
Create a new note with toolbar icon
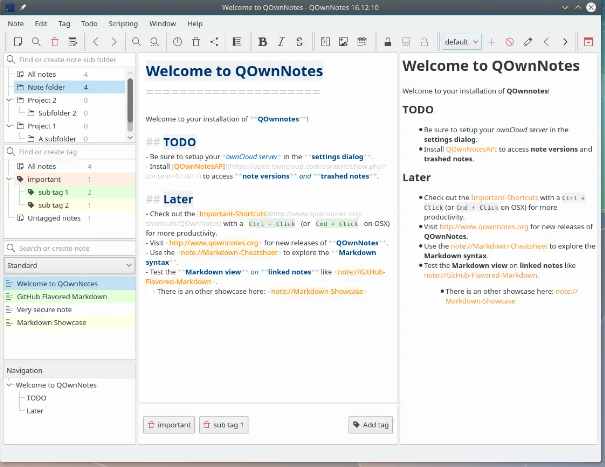(x=17, y=42)
